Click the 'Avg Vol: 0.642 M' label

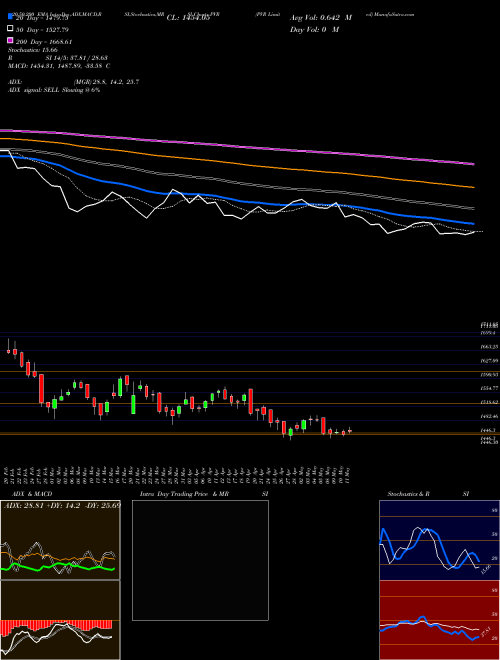point(321,18)
